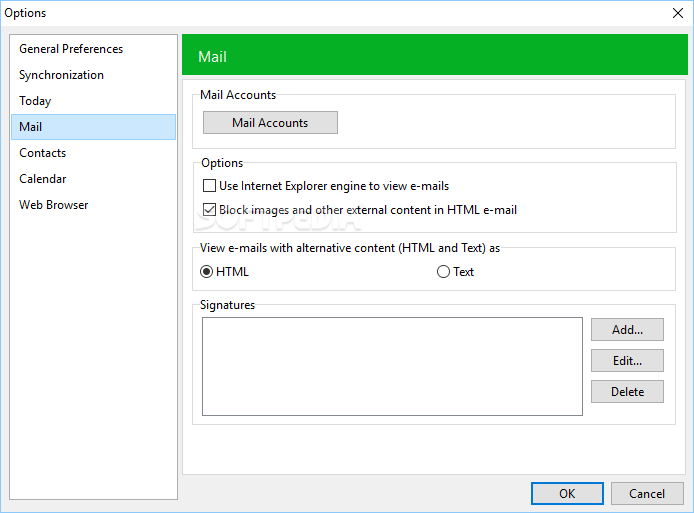Click Edit... signature button
The width and height of the screenshot is (694, 513).
(627, 361)
